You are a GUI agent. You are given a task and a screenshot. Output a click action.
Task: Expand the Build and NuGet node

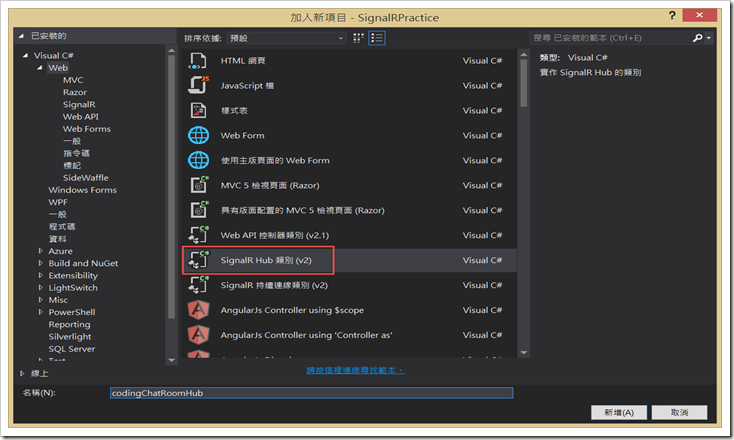[x=41, y=263]
